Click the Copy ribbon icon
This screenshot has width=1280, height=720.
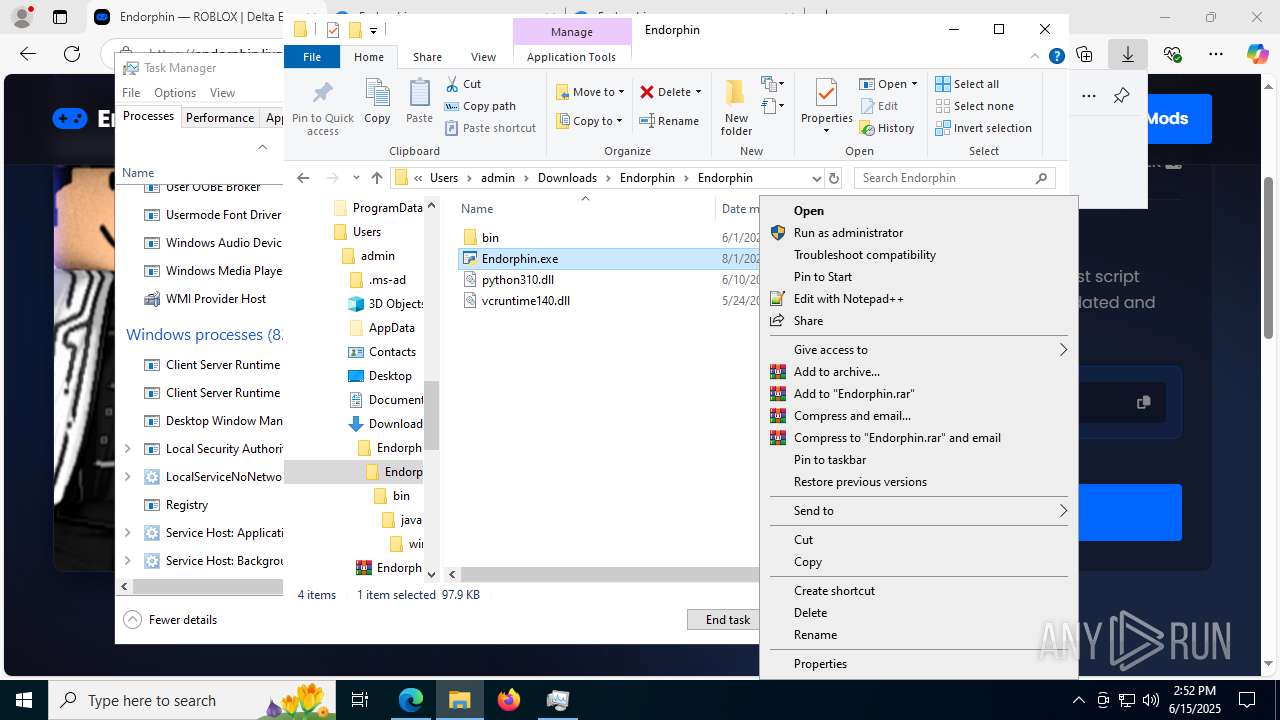pyautogui.click(x=377, y=93)
